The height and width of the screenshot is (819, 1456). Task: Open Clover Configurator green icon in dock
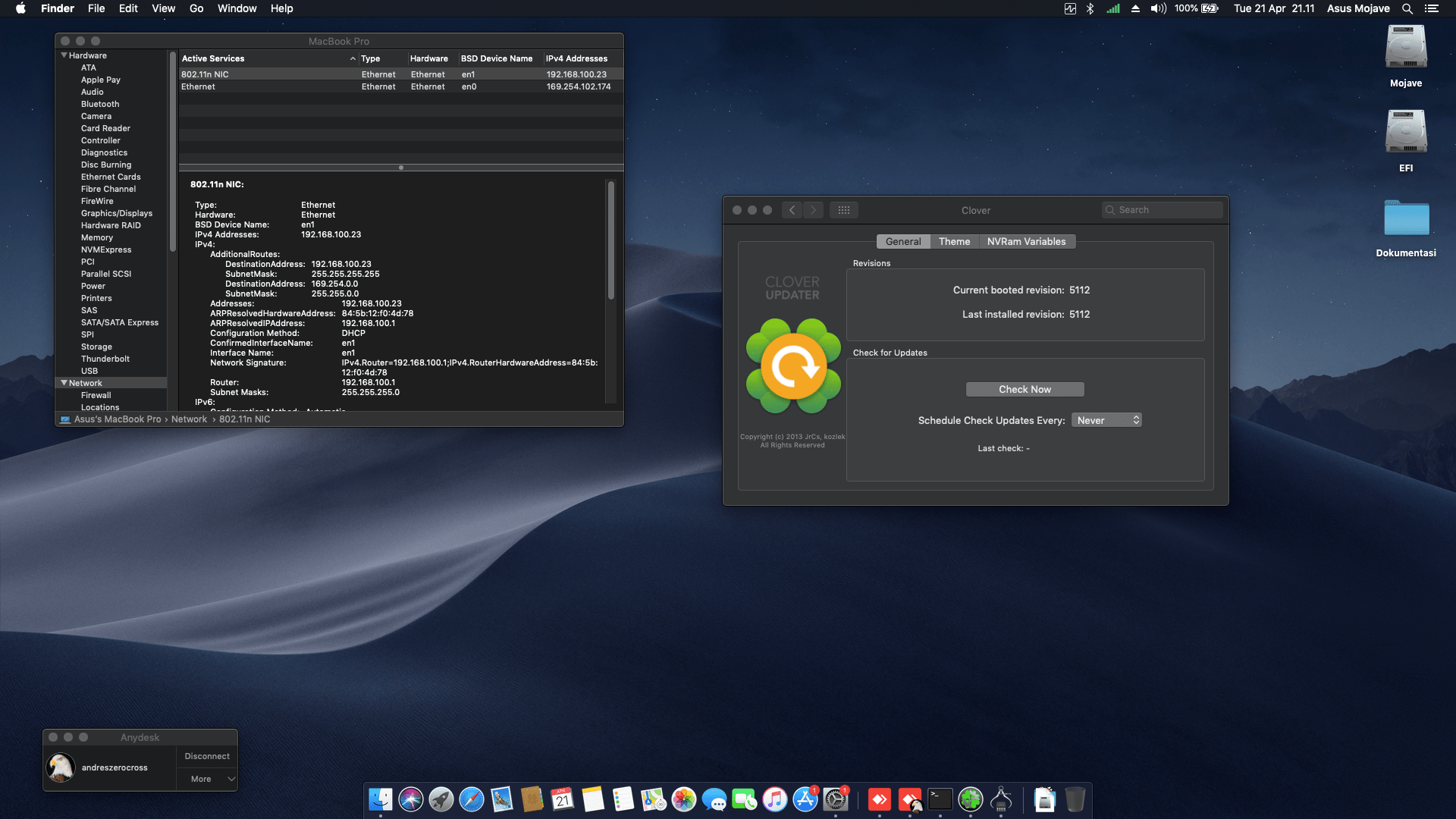(971, 799)
